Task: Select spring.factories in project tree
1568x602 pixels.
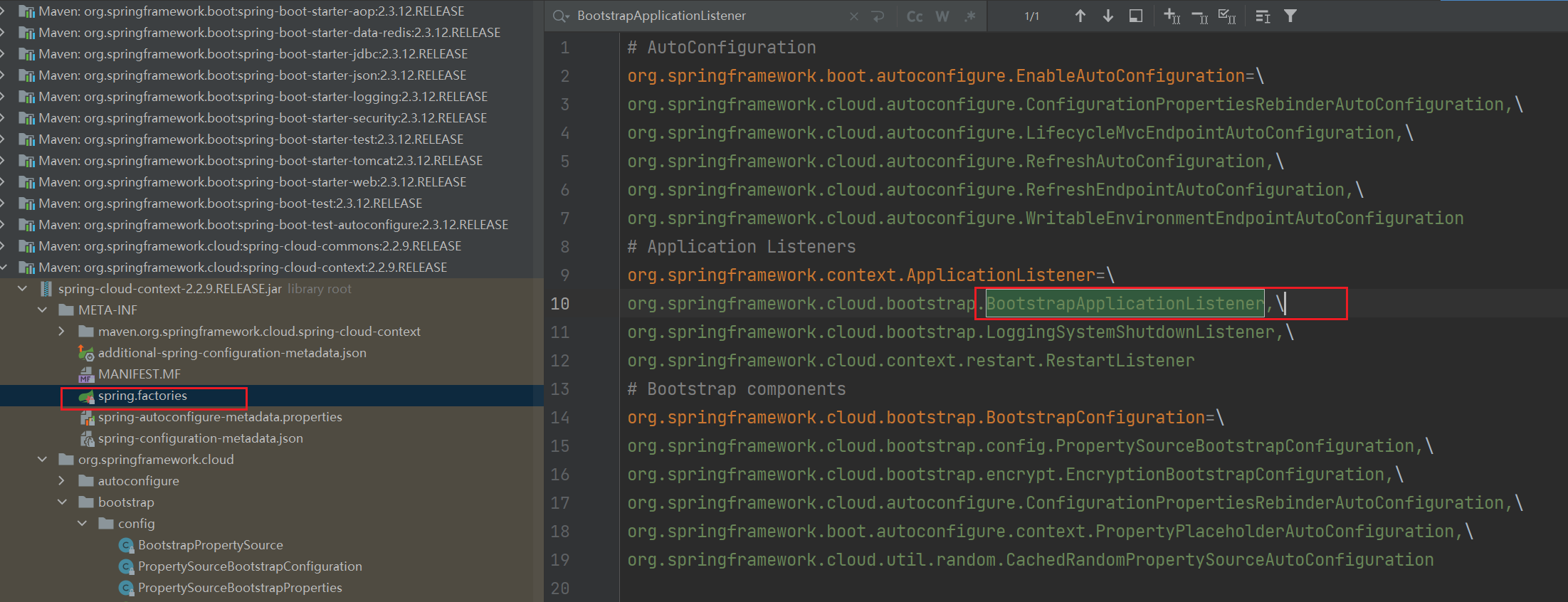Action: click(x=142, y=396)
